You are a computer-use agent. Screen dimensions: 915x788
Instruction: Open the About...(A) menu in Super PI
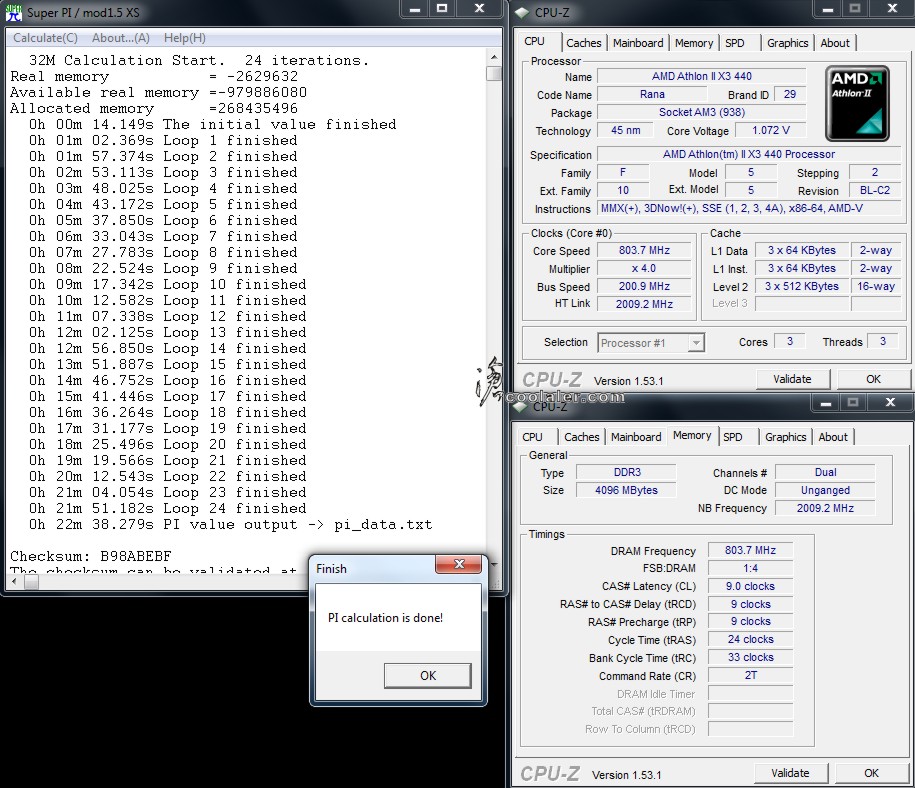[x=121, y=38]
